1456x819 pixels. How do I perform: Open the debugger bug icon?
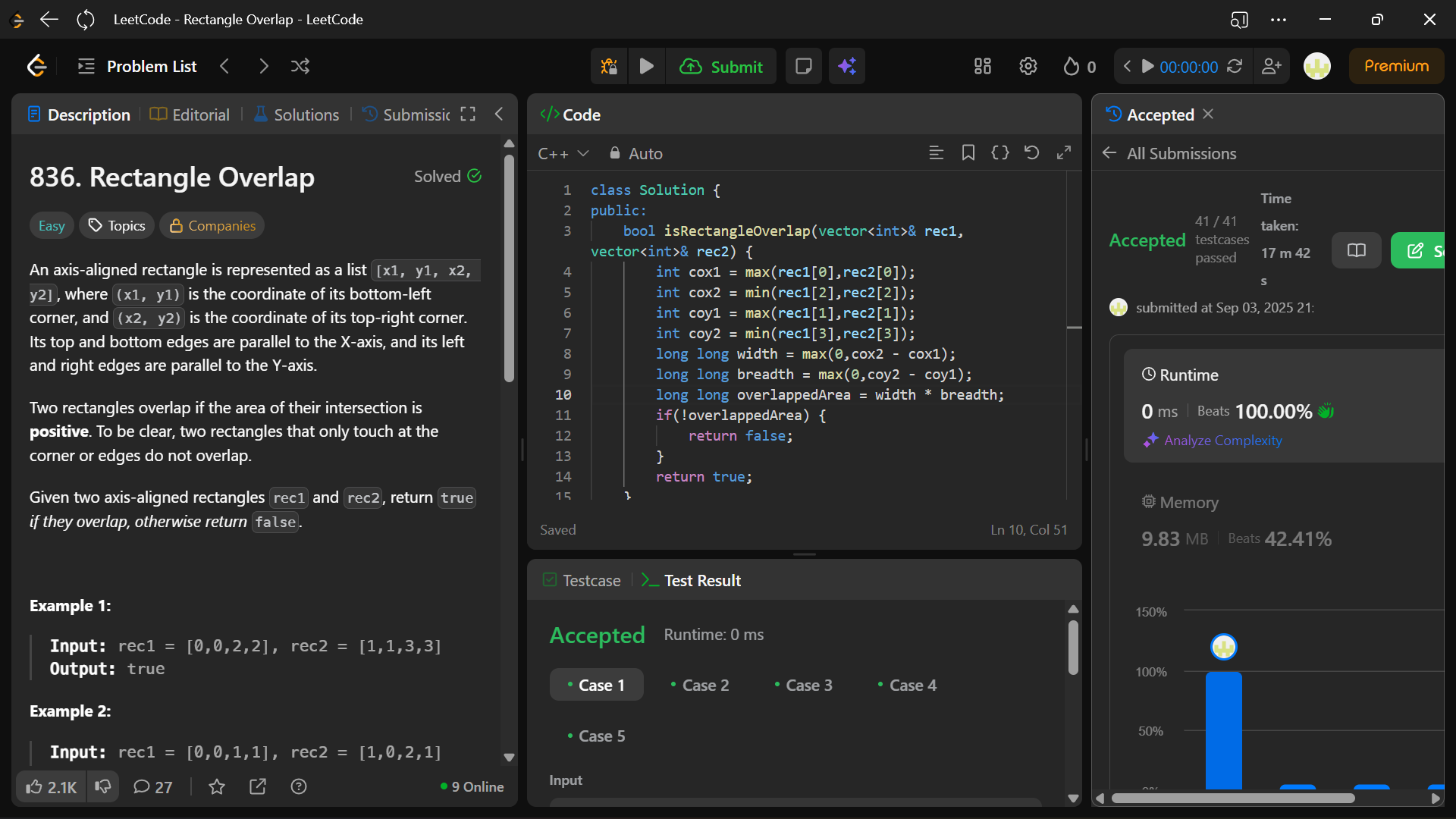[609, 67]
